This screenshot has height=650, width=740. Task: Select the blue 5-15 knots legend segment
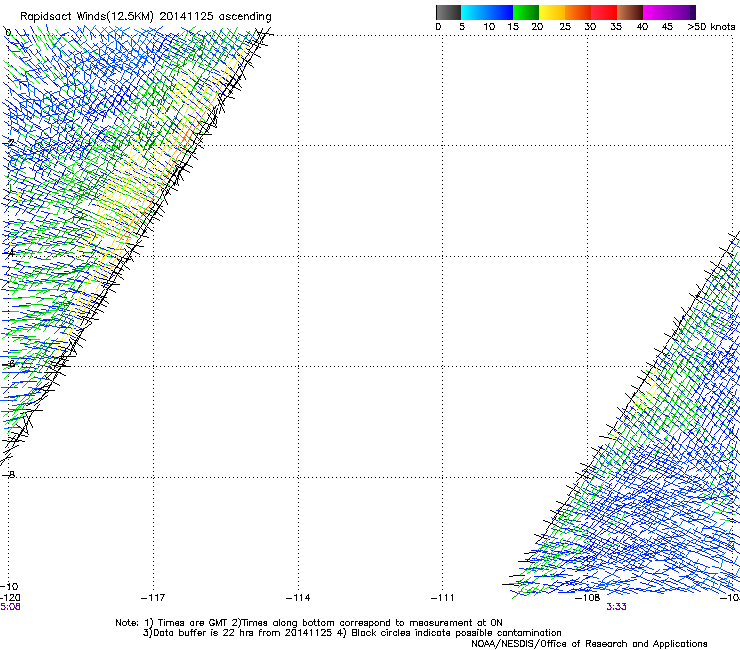click(487, 12)
